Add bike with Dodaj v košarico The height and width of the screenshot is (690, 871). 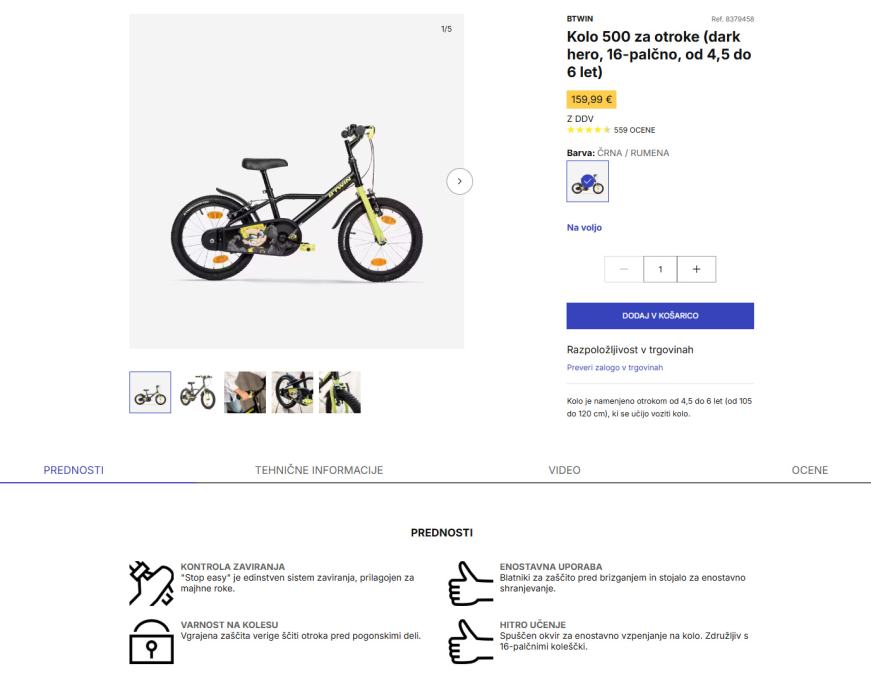pos(660,316)
